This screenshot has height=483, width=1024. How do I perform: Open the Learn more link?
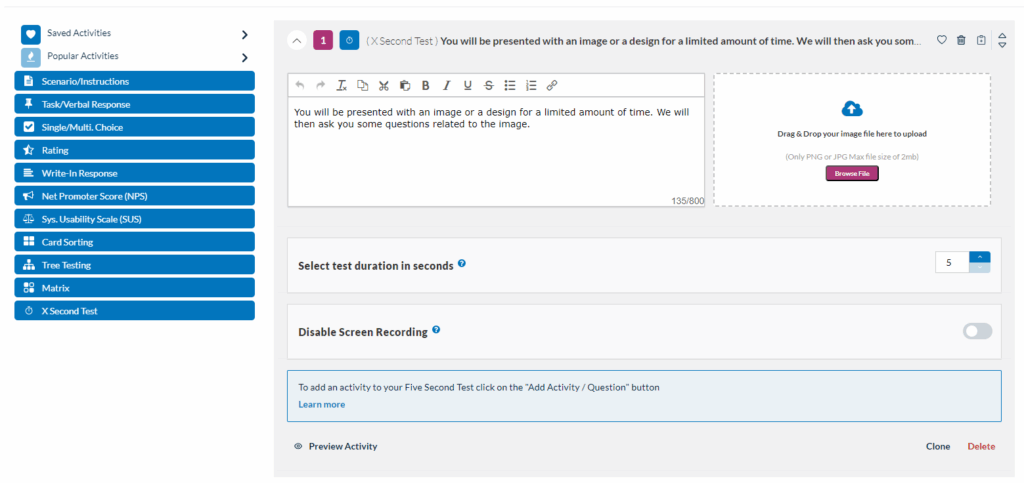321,404
